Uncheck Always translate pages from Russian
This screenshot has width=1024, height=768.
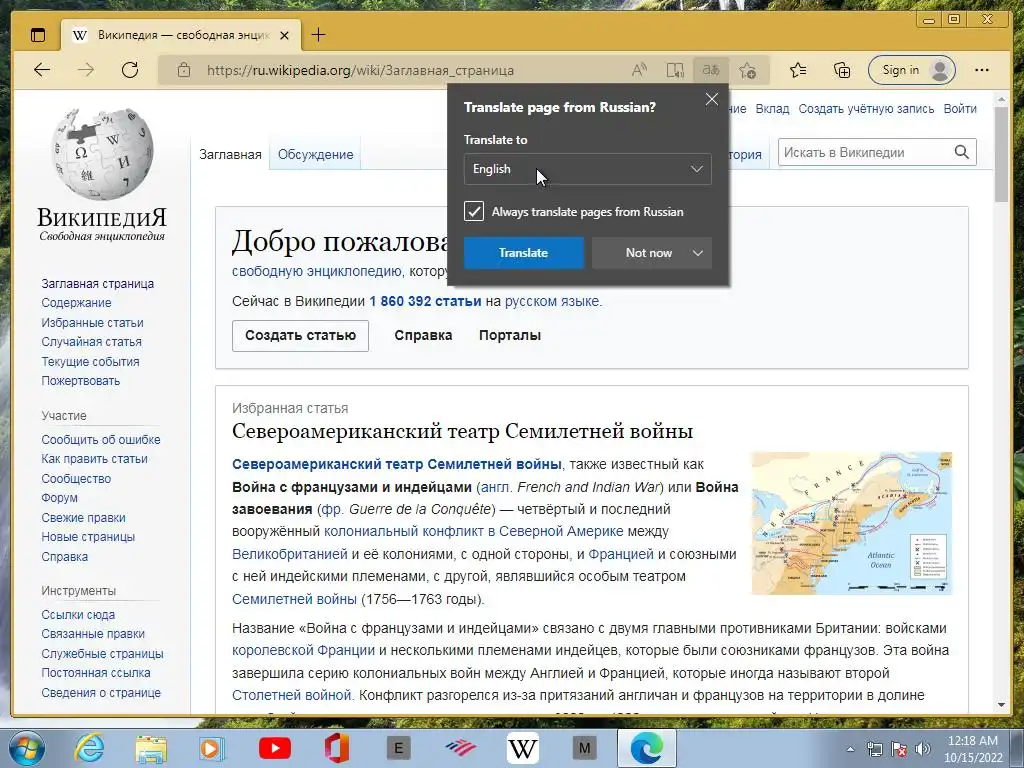tap(474, 211)
